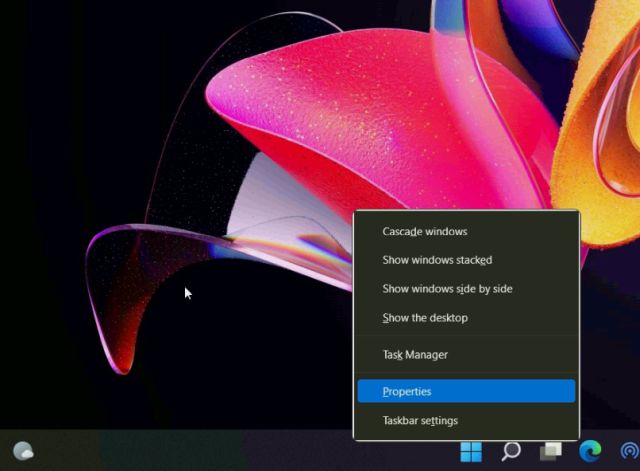
Task: Open Task View from the taskbar
Action: [x=550, y=451]
